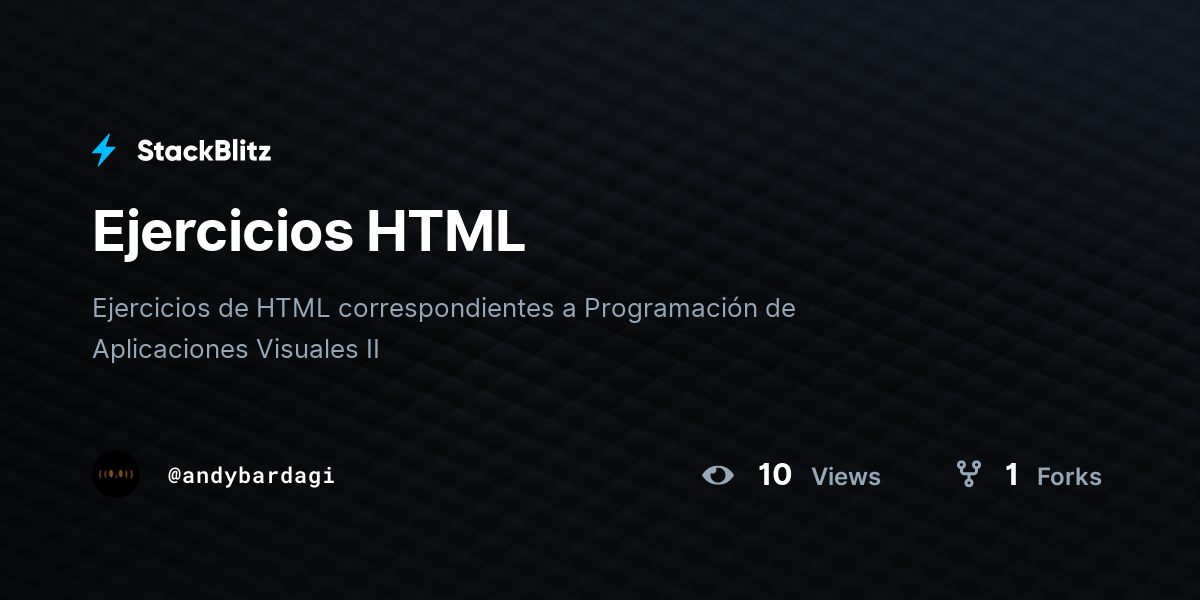Click the number 1 forks count

1012,474
